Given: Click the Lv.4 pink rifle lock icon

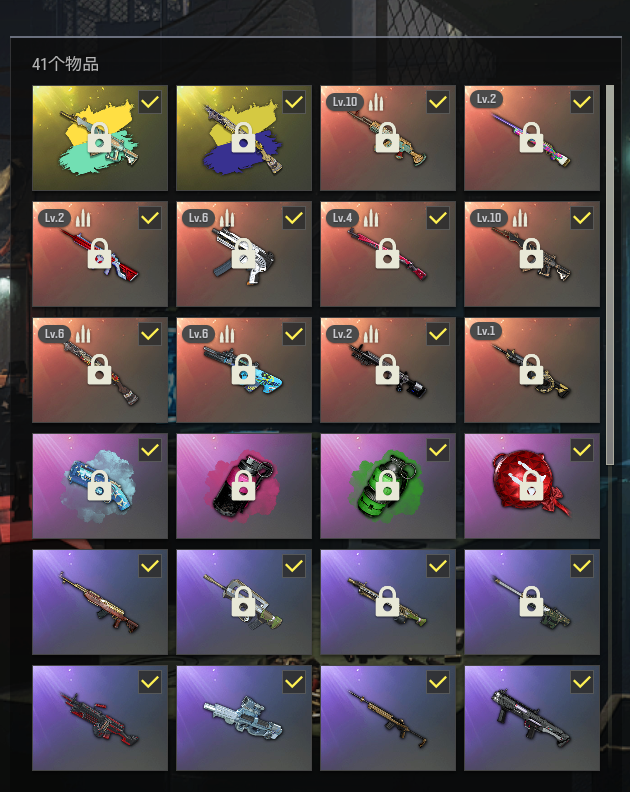Looking at the screenshot, I should click(x=387, y=254).
